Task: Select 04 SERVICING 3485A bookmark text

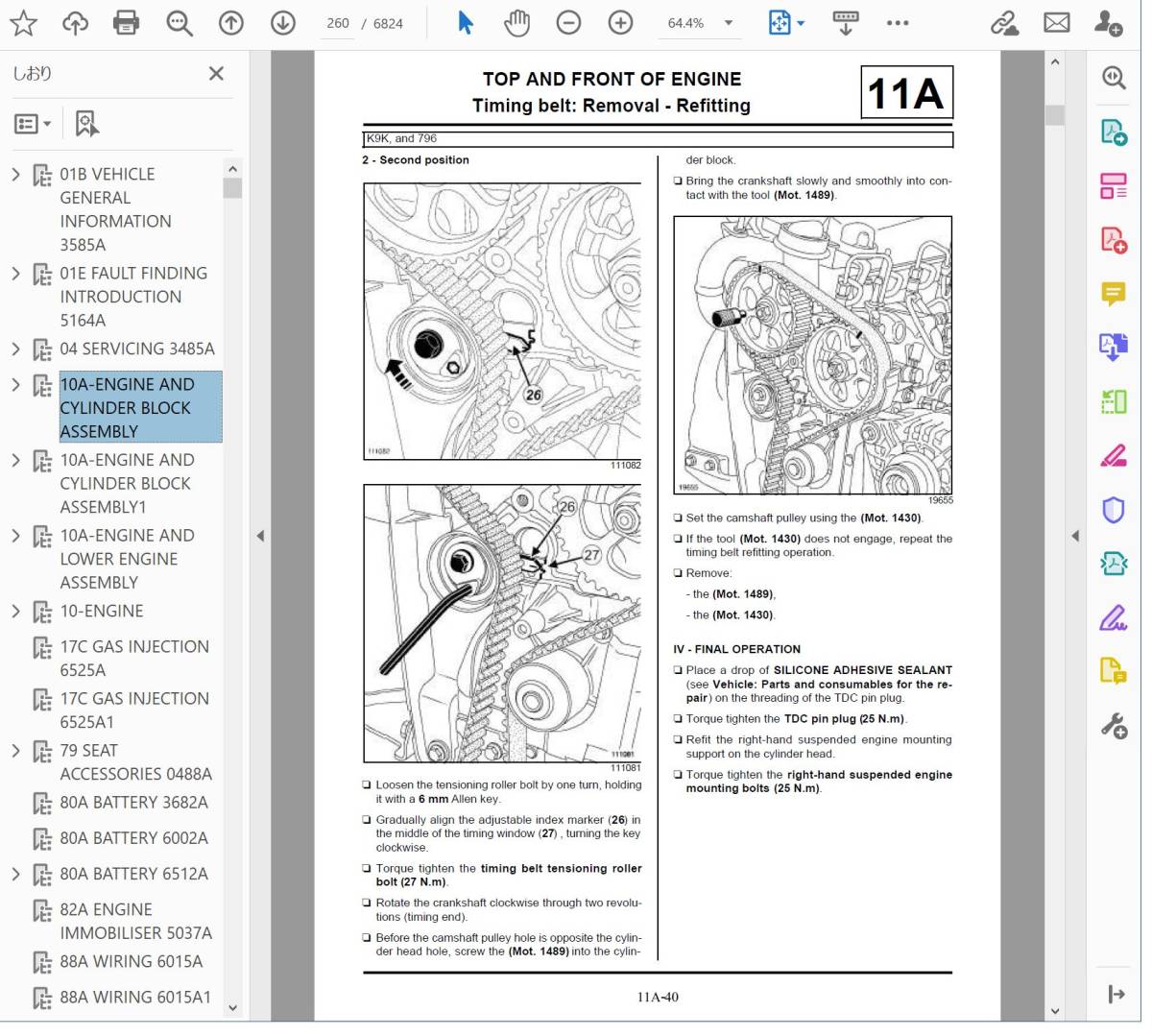Action: click(137, 349)
